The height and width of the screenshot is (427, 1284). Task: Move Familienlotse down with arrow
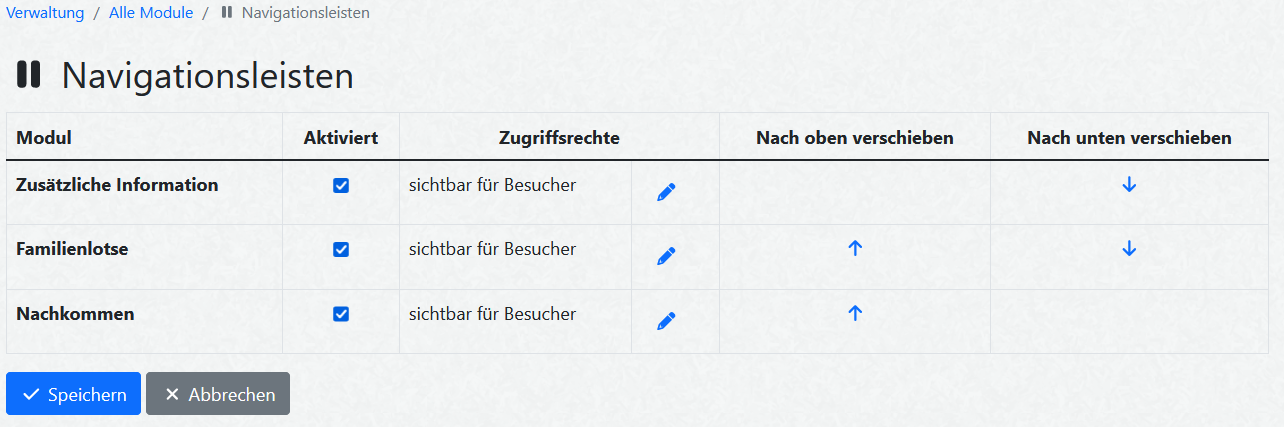(x=1129, y=249)
